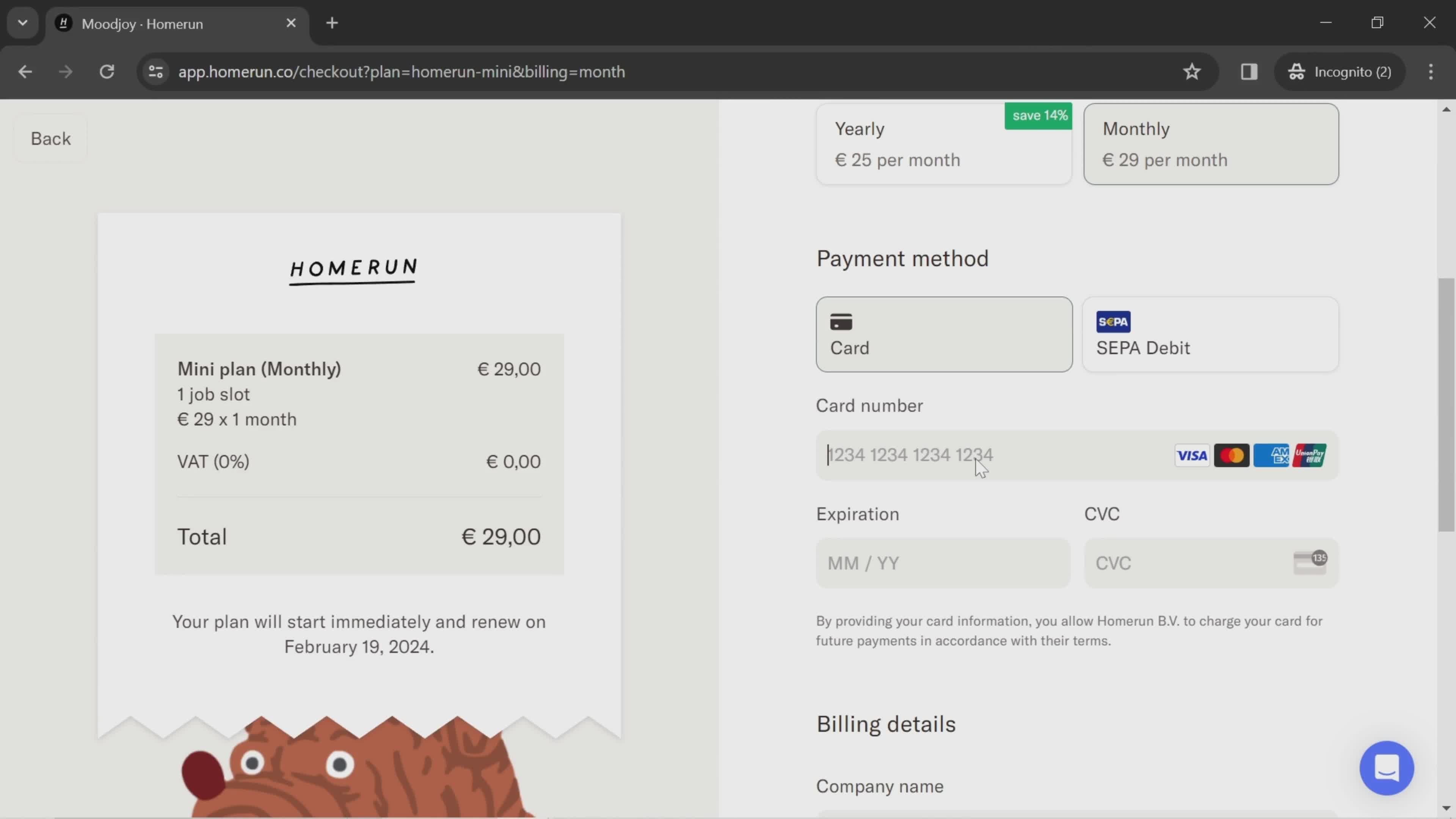Click the live chat support bubble icon
Screen dimensions: 1456x819
(1389, 769)
